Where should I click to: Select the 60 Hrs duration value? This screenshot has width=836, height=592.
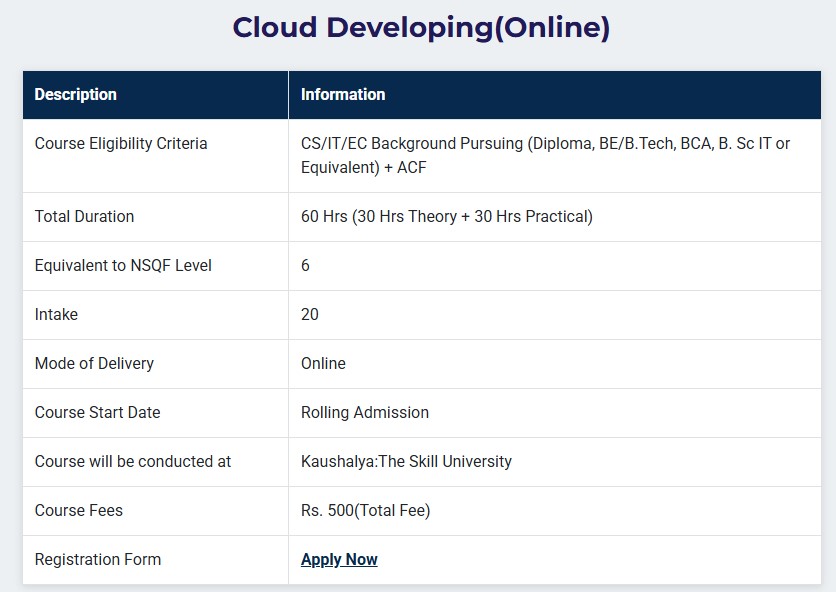tap(446, 217)
